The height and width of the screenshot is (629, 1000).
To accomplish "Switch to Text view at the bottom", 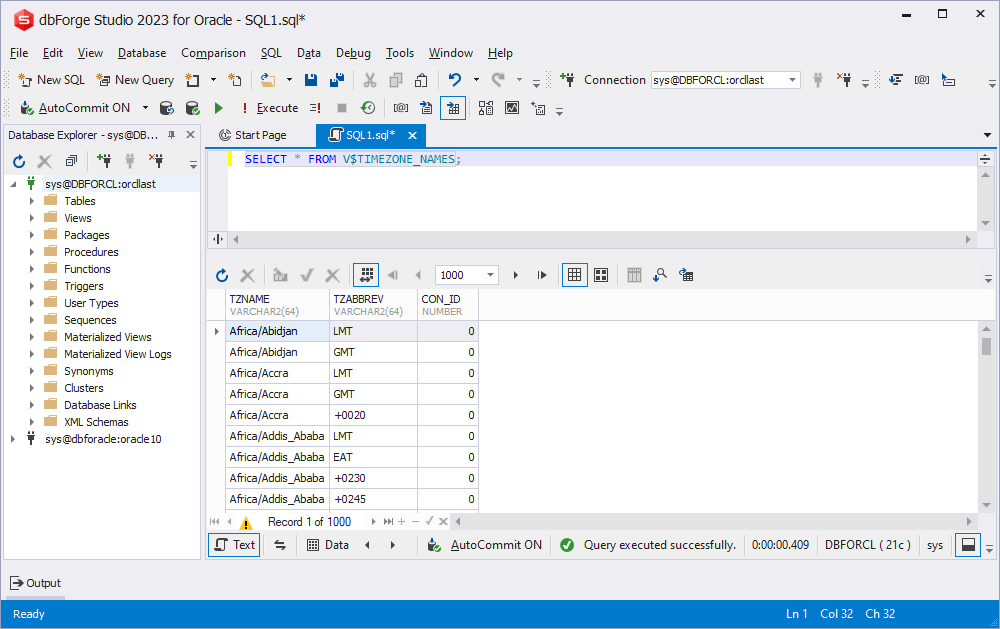I will pos(234,545).
